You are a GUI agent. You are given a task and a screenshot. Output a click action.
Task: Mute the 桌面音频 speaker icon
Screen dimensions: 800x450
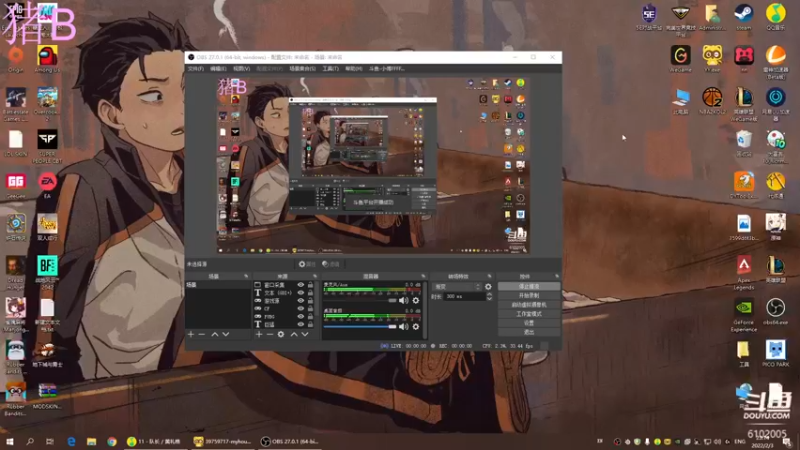tap(404, 327)
